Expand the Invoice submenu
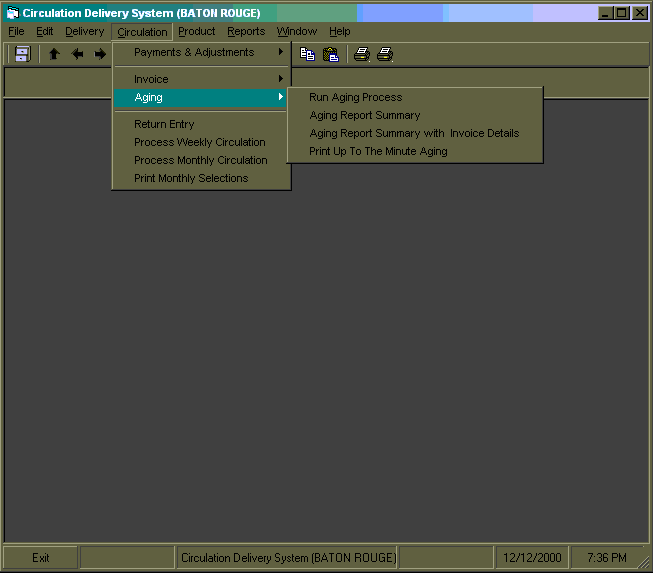This screenshot has width=653, height=573. pyautogui.click(x=201, y=79)
